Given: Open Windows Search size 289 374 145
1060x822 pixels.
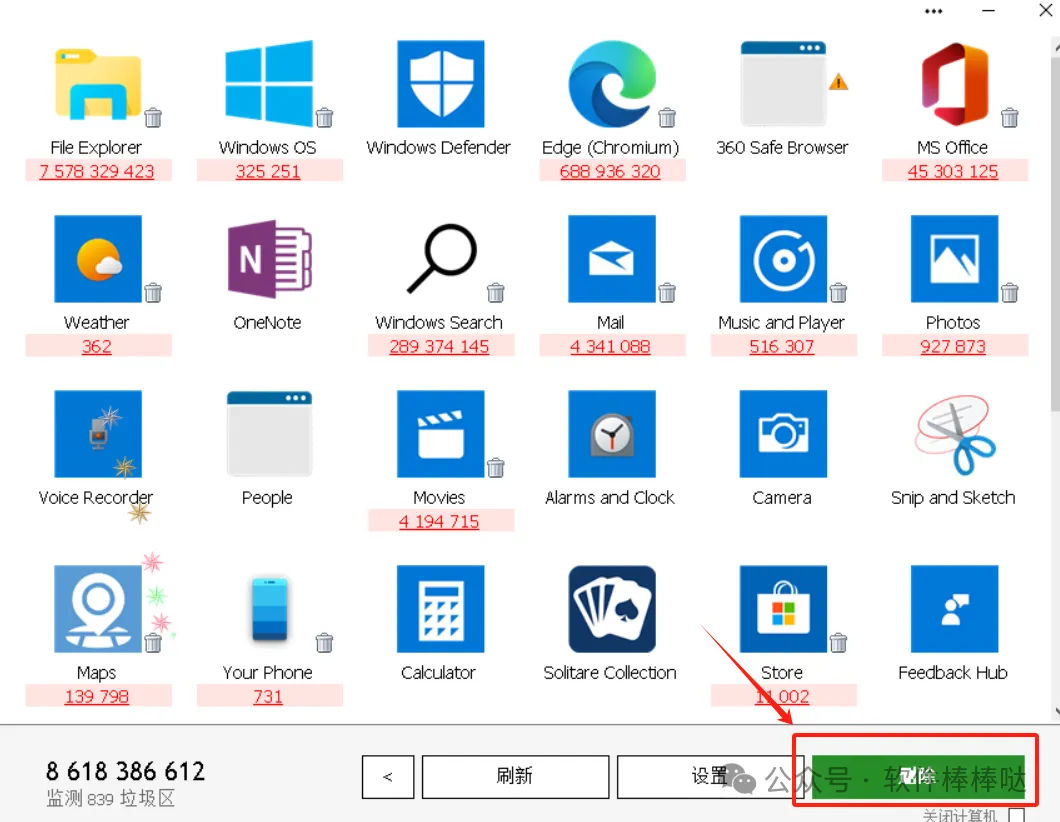Looking at the screenshot, I should (439, 347).
